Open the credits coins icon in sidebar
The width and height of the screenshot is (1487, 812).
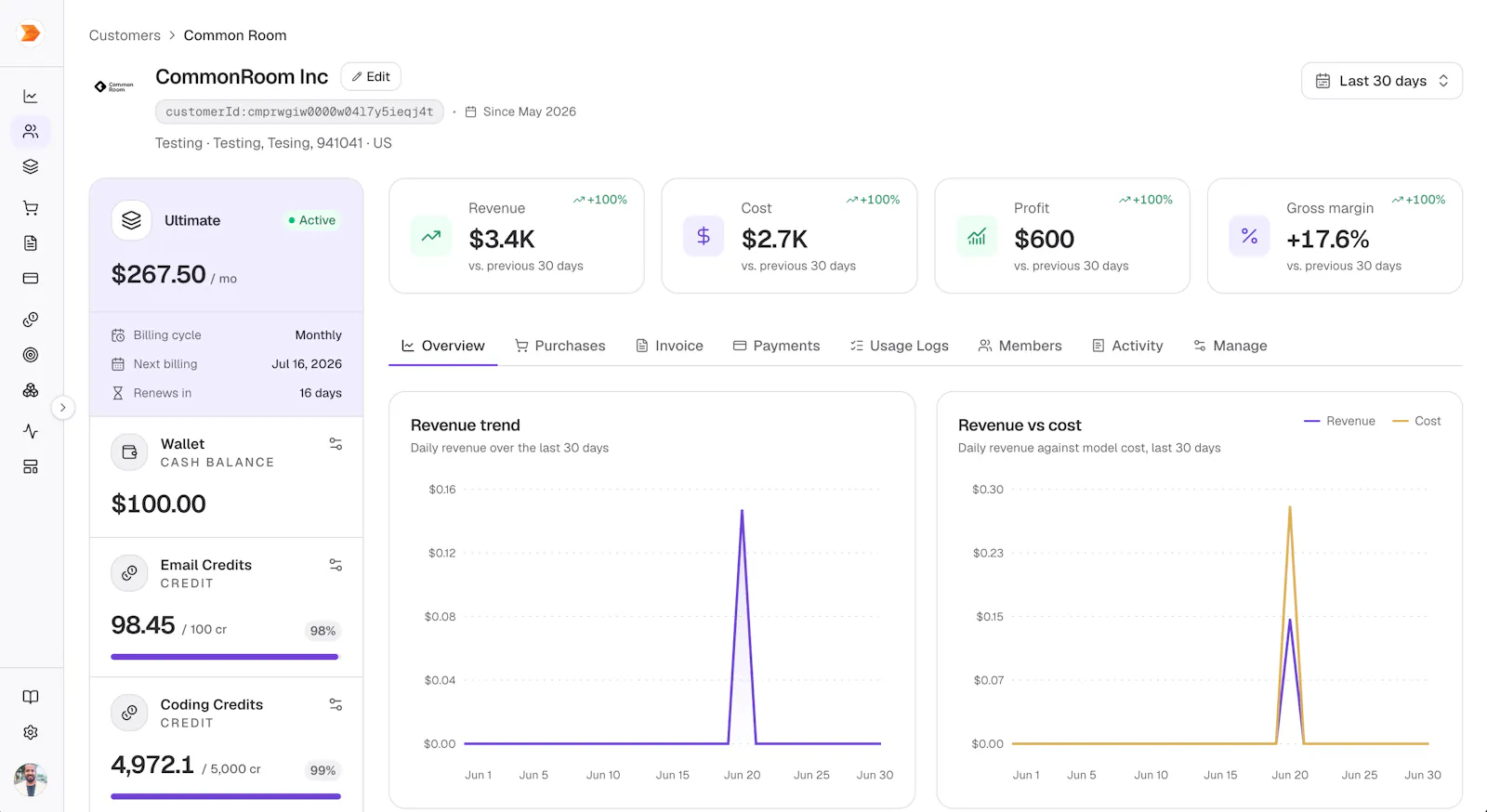(31, 320)
